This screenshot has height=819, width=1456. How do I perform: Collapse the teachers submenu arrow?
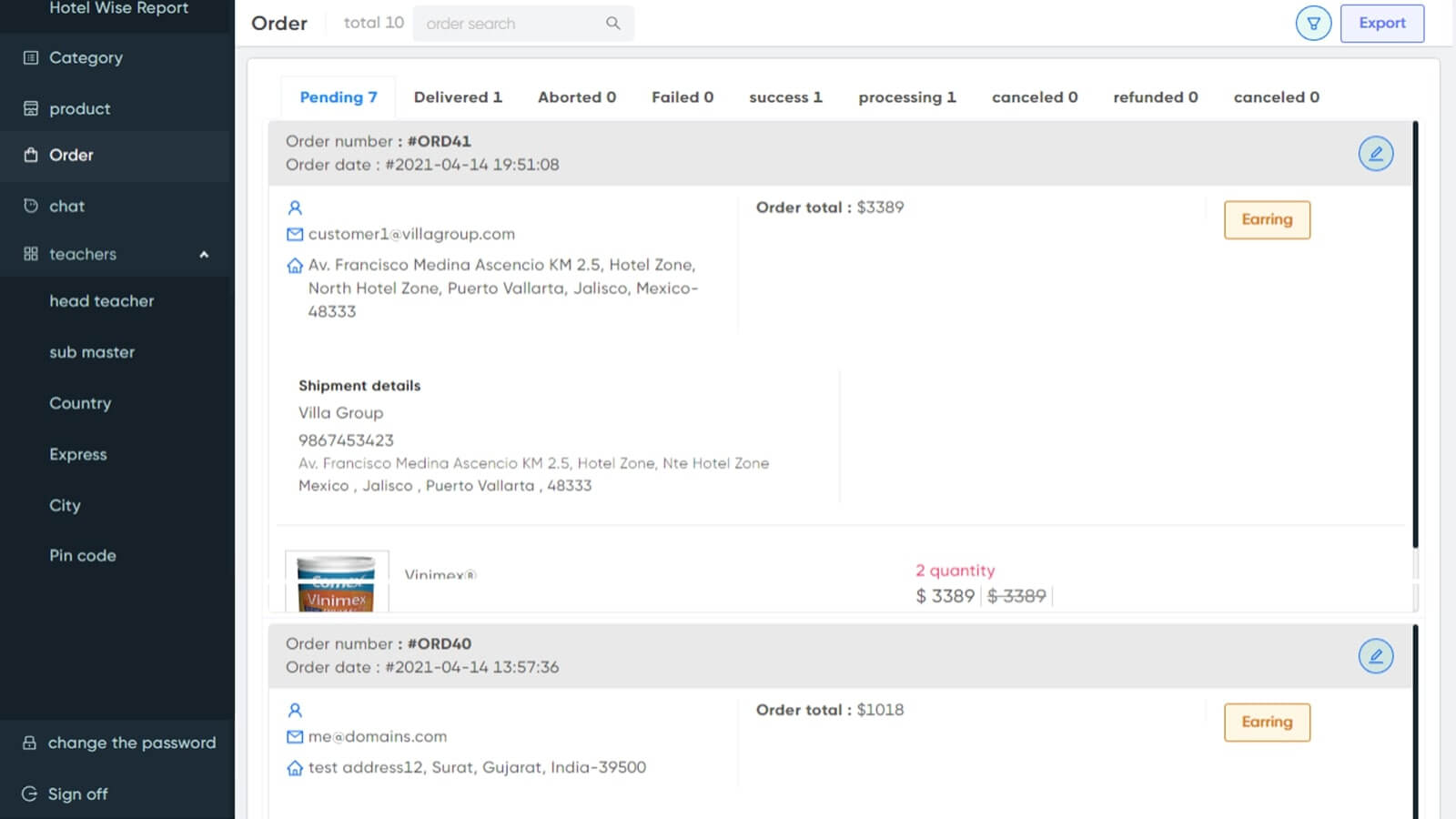(x=204, y=255)
